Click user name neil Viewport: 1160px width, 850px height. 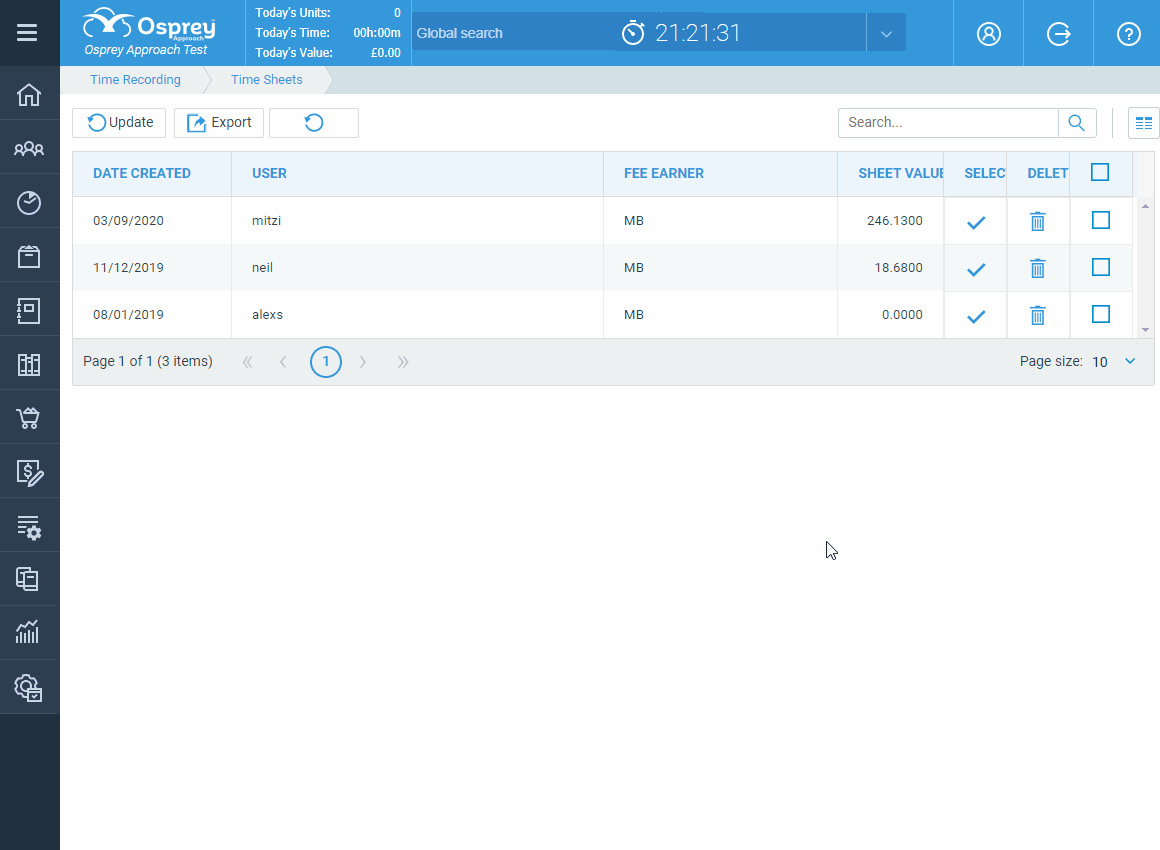click(x=262, y=268)
